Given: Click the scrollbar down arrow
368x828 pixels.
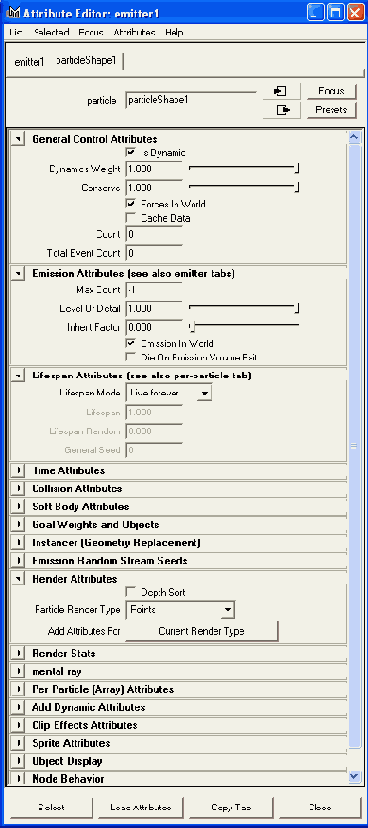Looking at the screenshot, I should [x=354, y=776].
